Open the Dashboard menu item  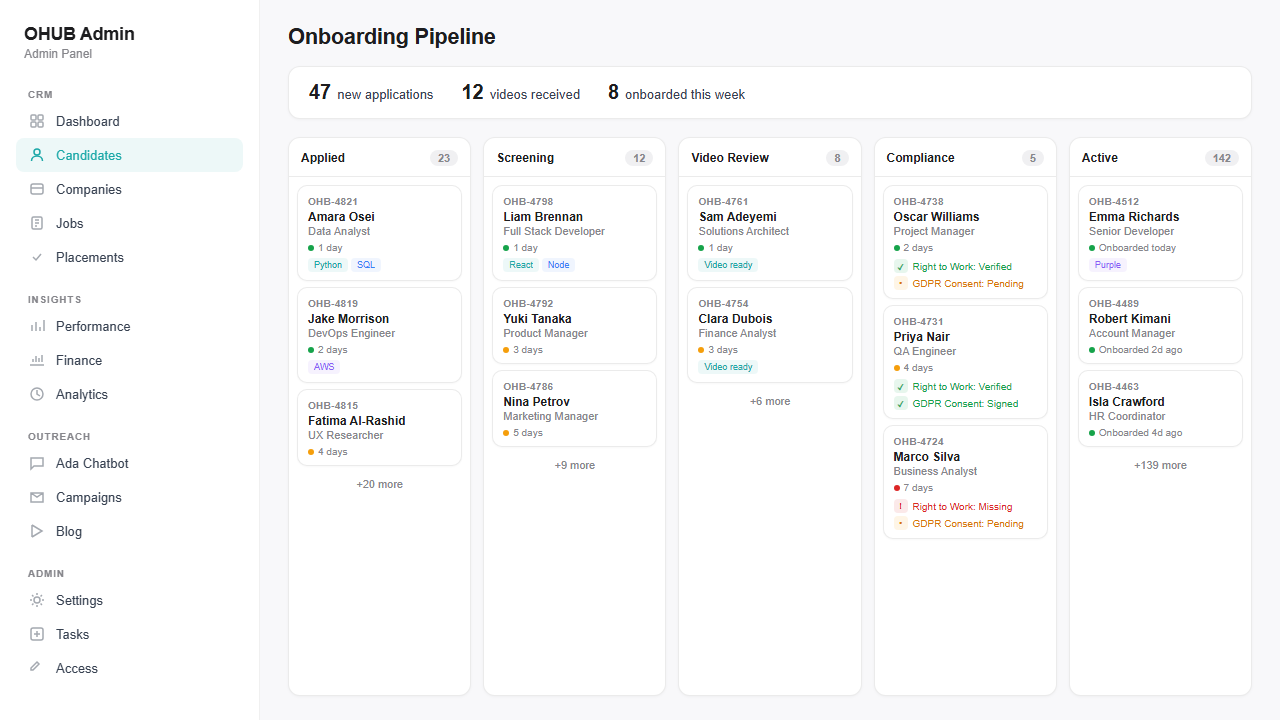129,121
